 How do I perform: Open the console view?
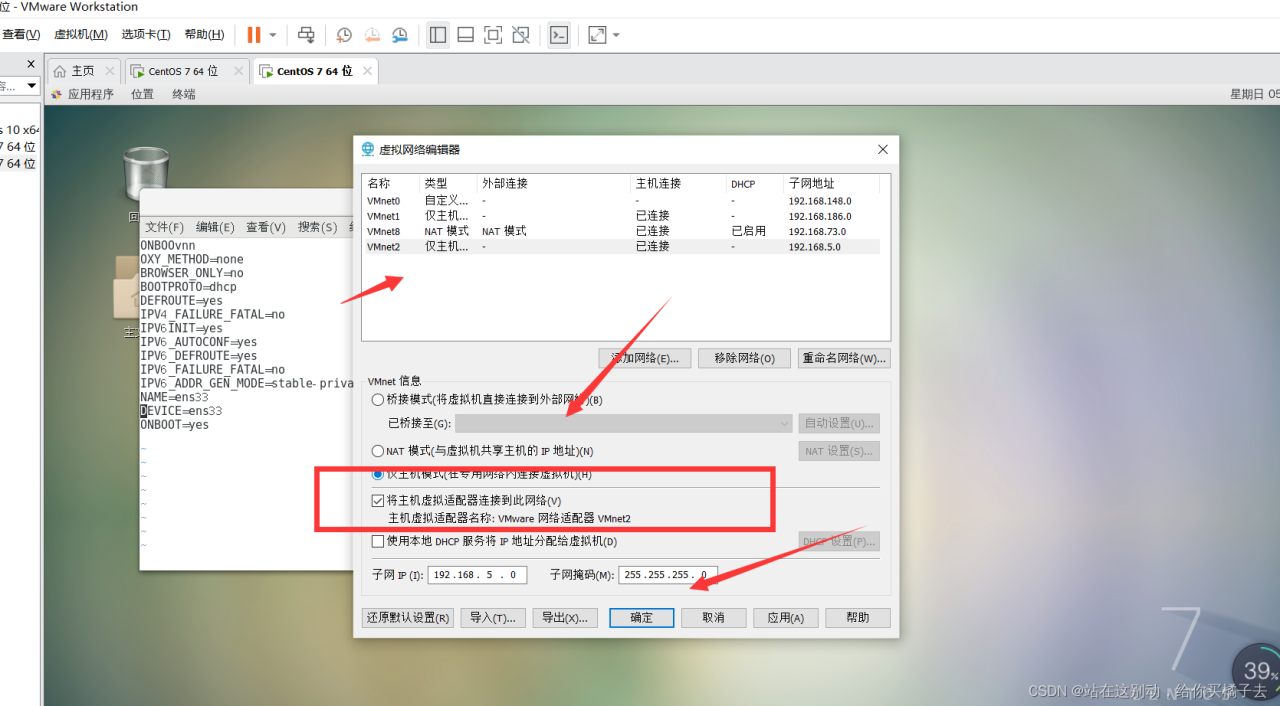tap(559, 35)
